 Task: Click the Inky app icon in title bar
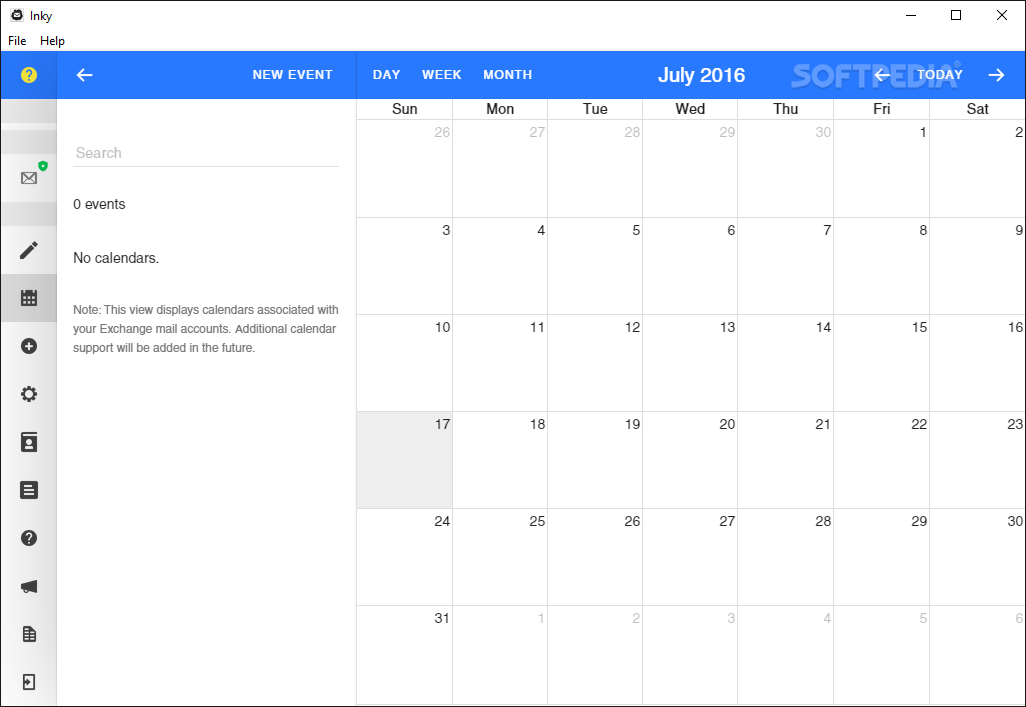tap(17, 15)
